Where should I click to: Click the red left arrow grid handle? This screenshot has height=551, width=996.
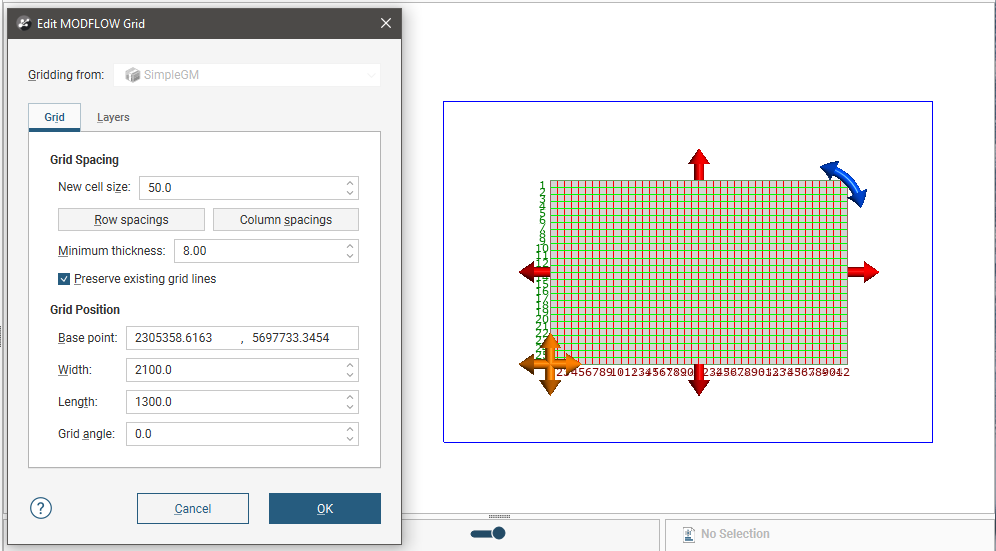(x=535, y=272)
